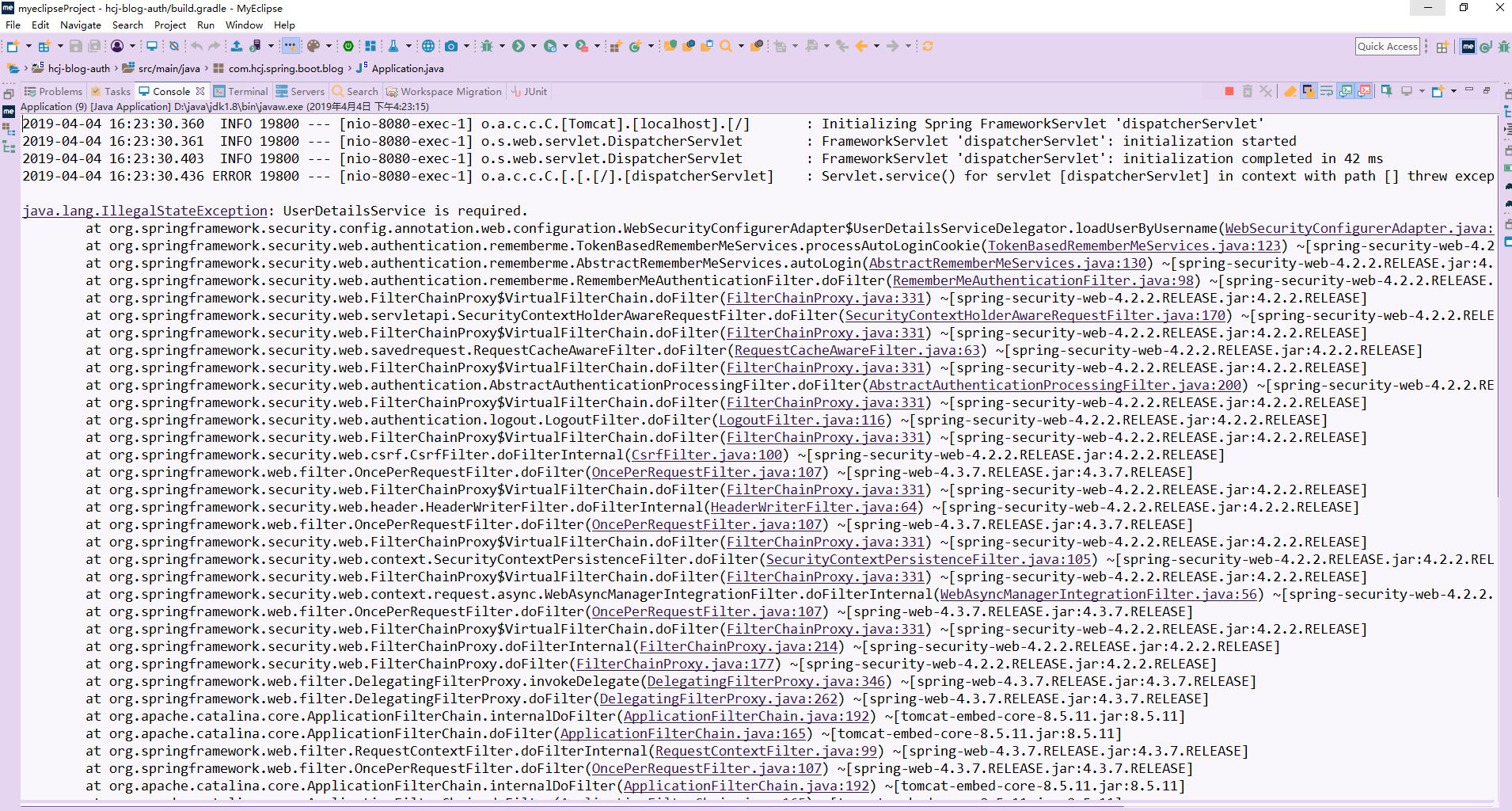Switch to the Terminal tab

241,91
